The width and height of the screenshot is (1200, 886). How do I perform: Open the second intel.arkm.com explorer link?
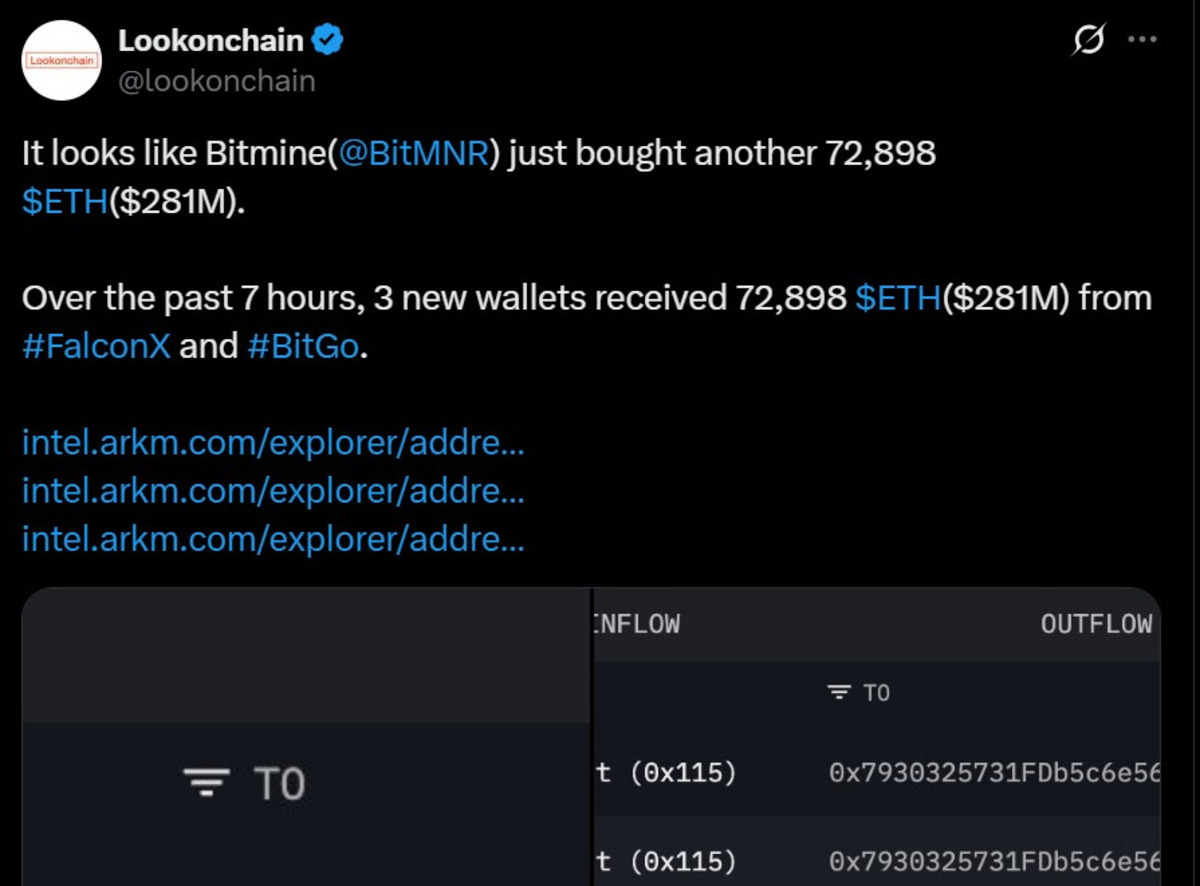272,492
